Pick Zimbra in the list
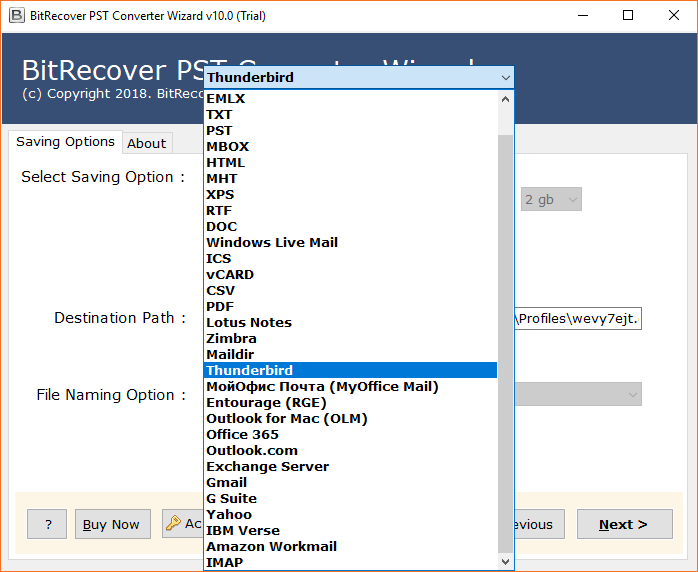 [350, 339]
